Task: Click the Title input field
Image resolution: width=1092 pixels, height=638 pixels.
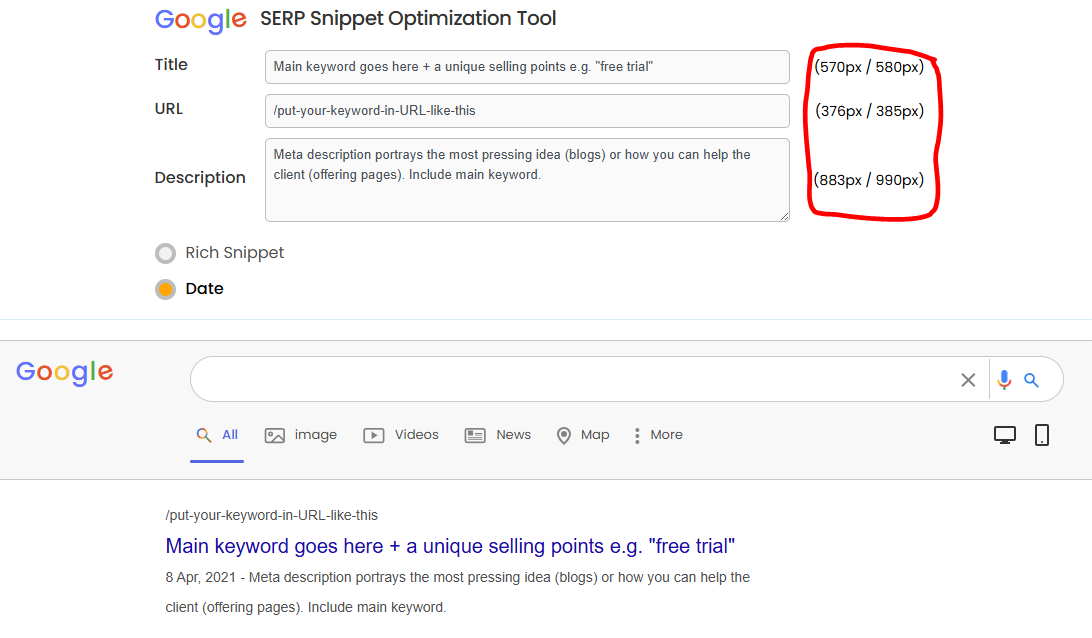Action: pyautogui.click(x=527, y=67)
